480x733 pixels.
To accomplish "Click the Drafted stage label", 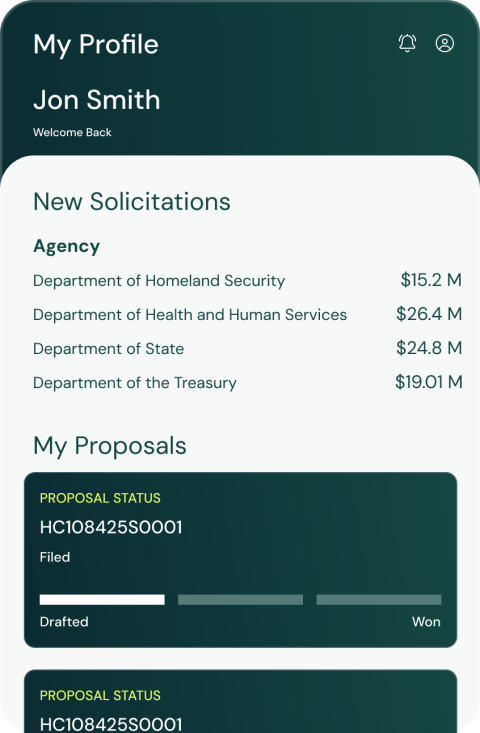I will (64, 622).
